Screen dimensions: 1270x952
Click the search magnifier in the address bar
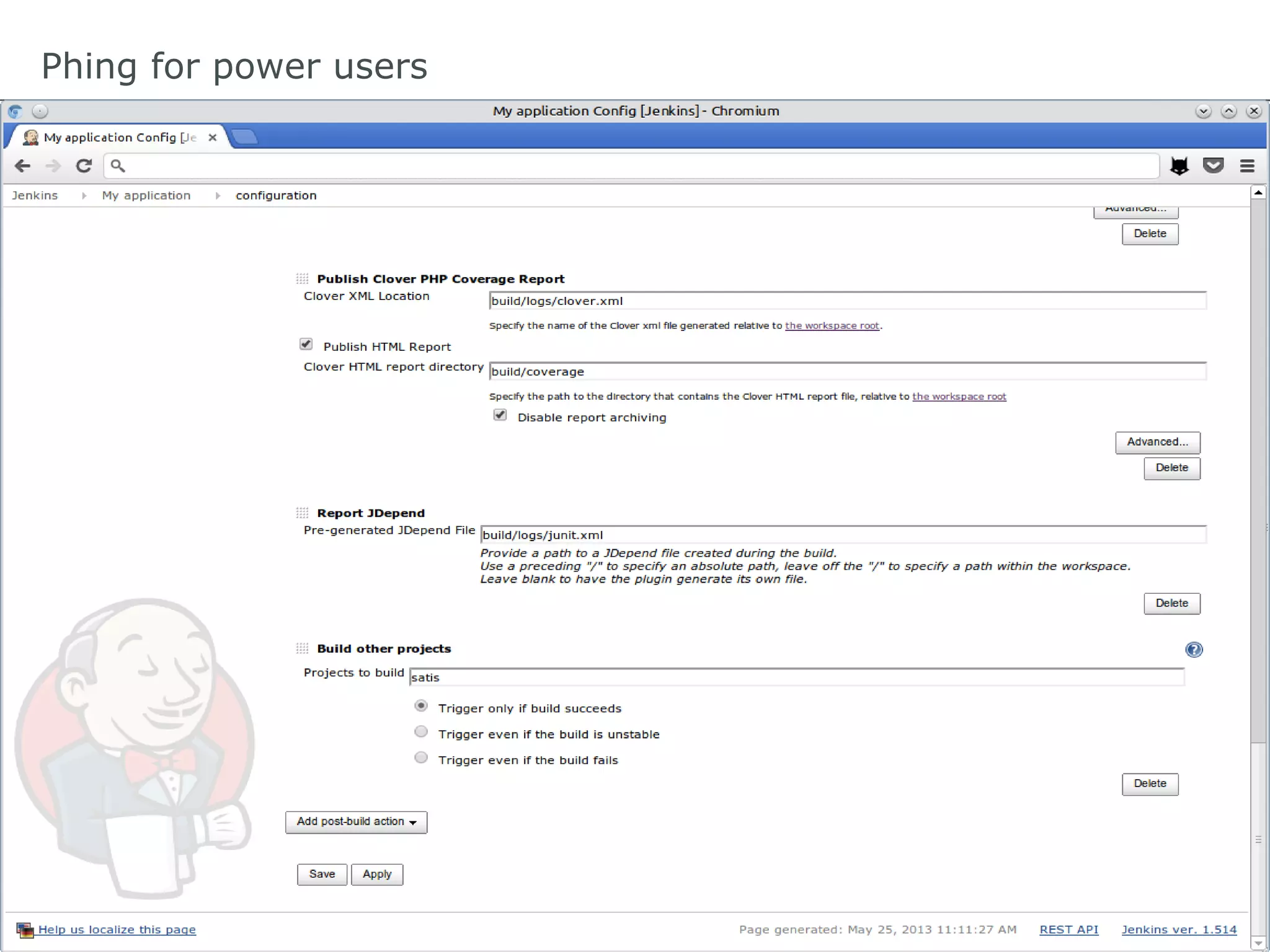(117, 165)
